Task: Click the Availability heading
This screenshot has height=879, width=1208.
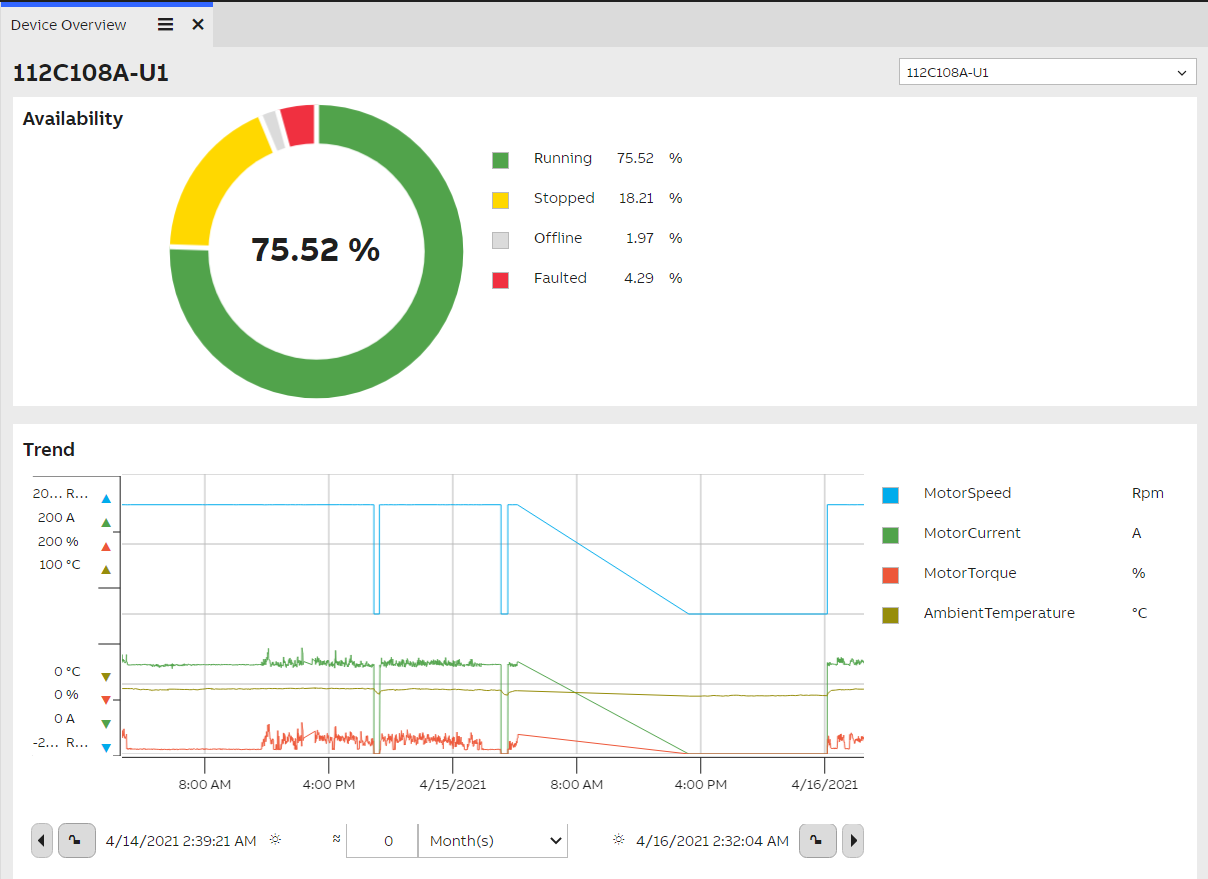Action: (x=73, y=118)
